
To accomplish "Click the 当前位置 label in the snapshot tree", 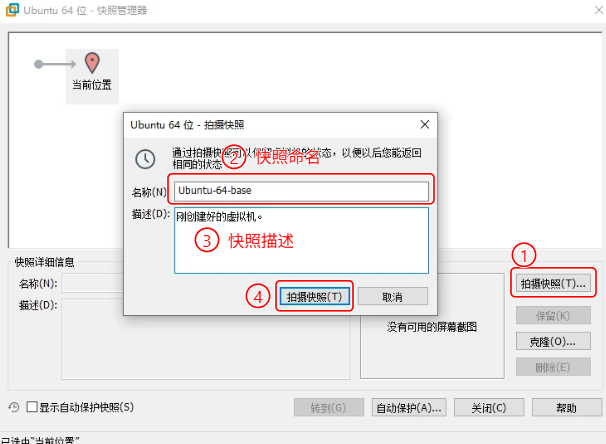I will tap(92, 85).
